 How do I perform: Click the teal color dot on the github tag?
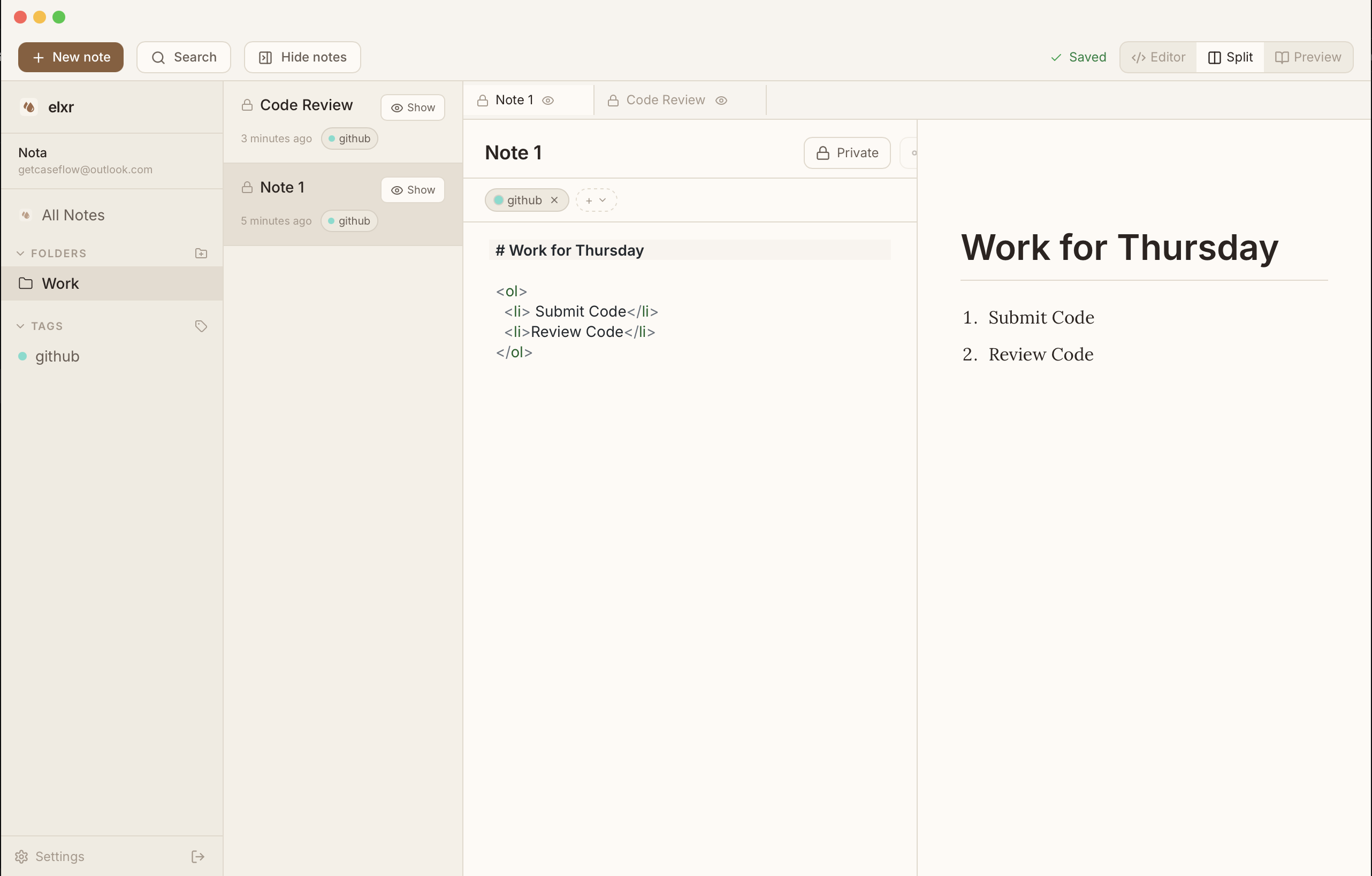[499, 200]
